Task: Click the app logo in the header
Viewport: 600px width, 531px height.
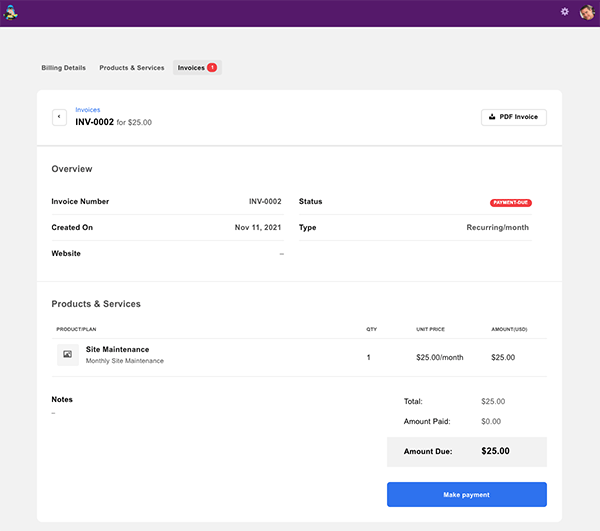Action: click(13, 12)
